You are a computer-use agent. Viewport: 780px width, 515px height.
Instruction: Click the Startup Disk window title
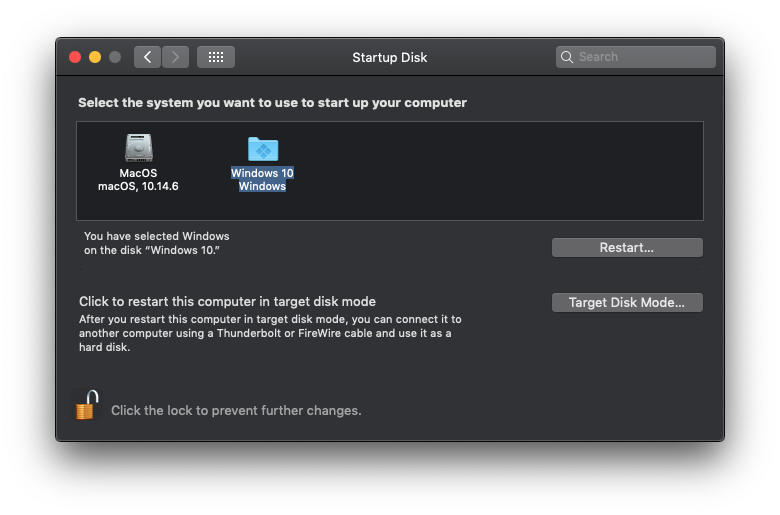[390, 58]
